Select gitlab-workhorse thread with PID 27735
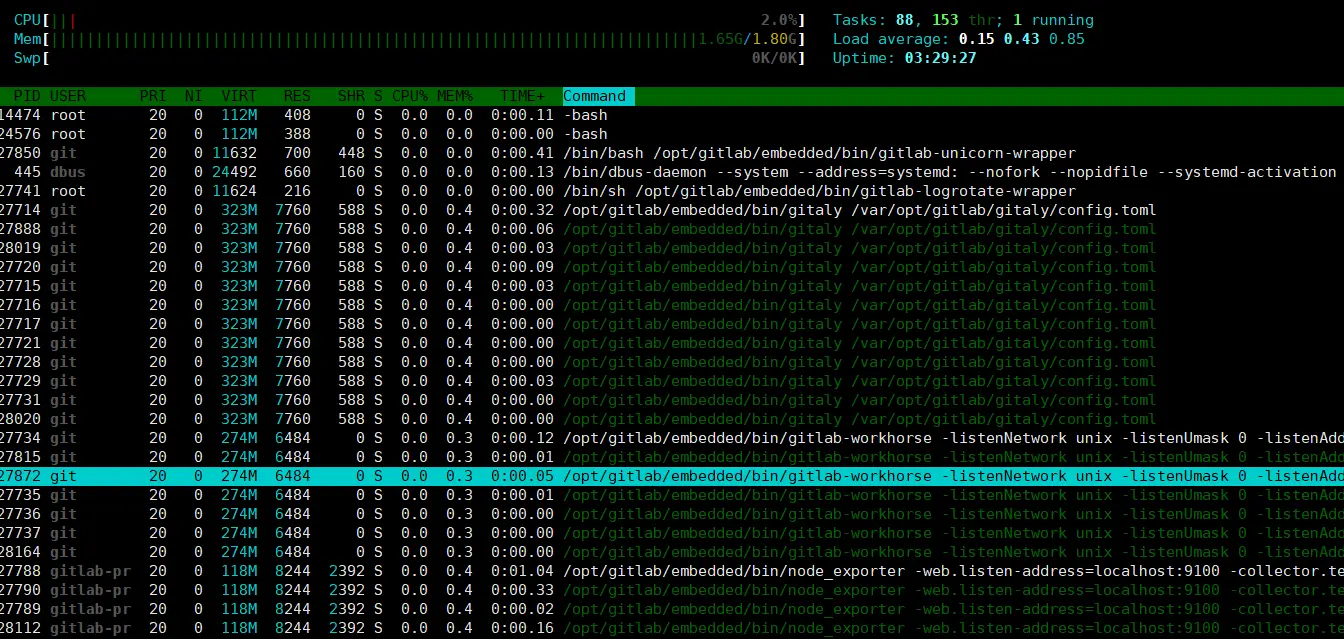Viewport: 1344px width, 639px height. (x=672, y=495)
